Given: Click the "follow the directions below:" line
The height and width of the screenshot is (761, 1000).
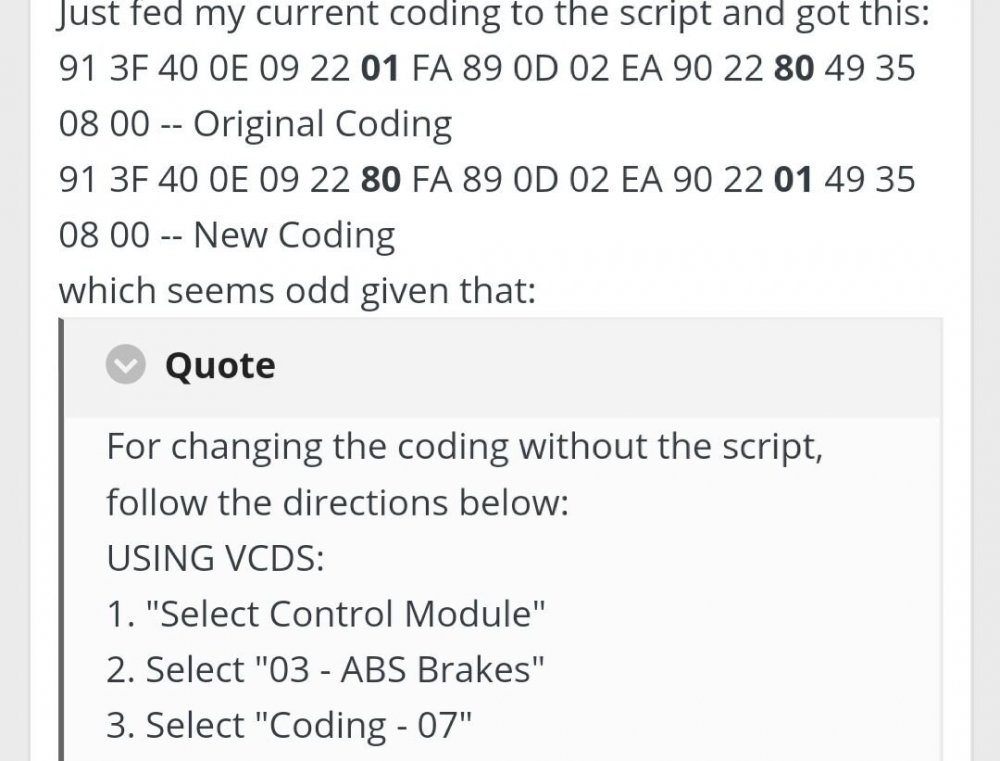Looking at the screenshot, I should [x=337, y=502].
